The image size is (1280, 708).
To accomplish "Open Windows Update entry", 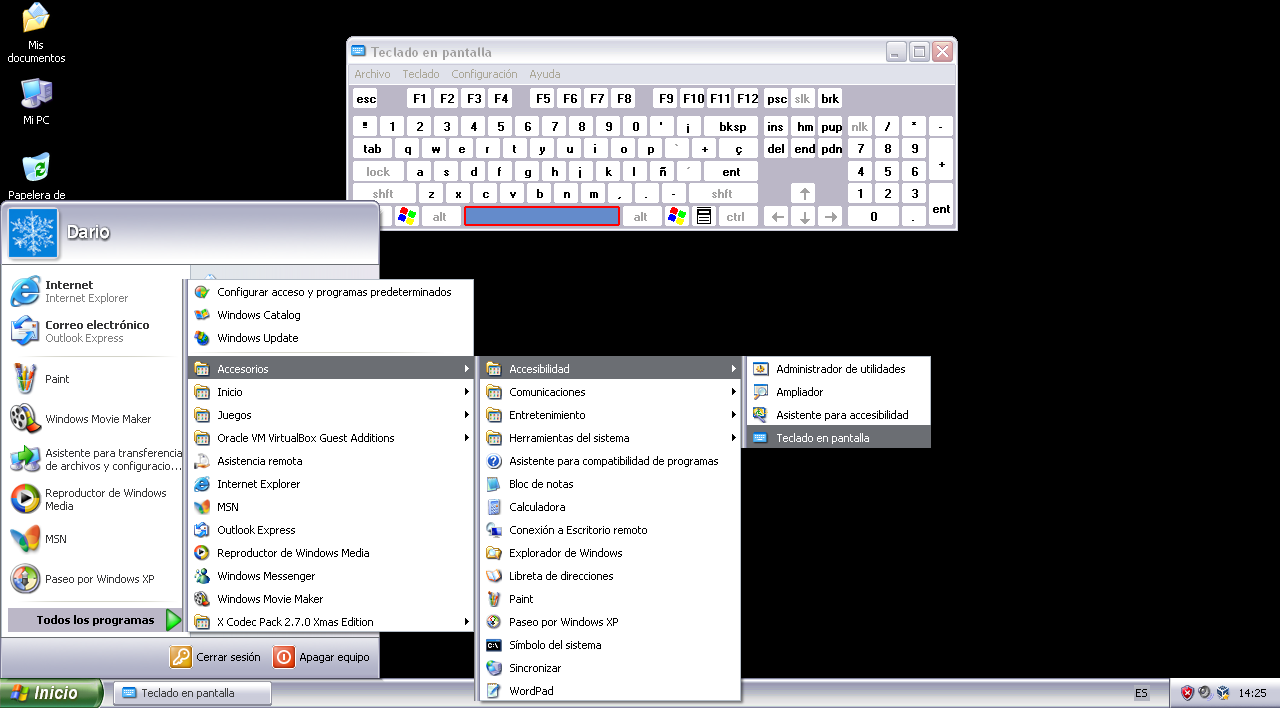I will coord(331,338).
